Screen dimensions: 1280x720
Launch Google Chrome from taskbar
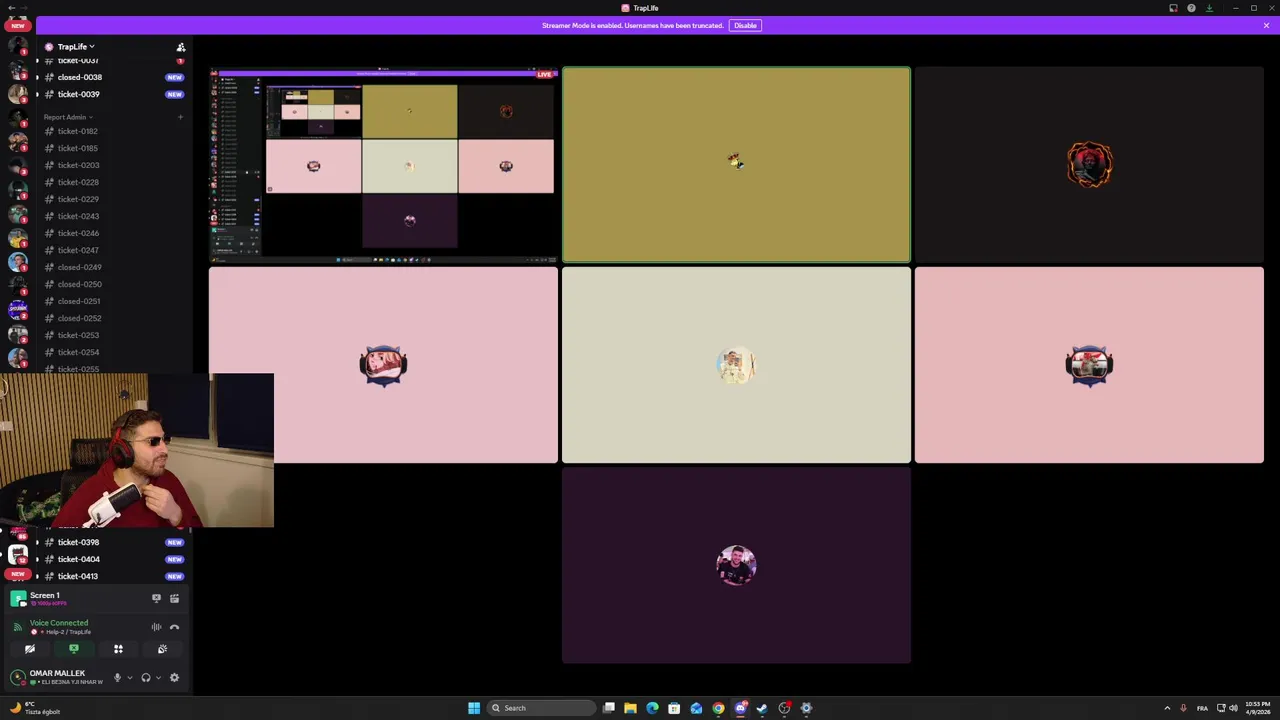point(718,708)
